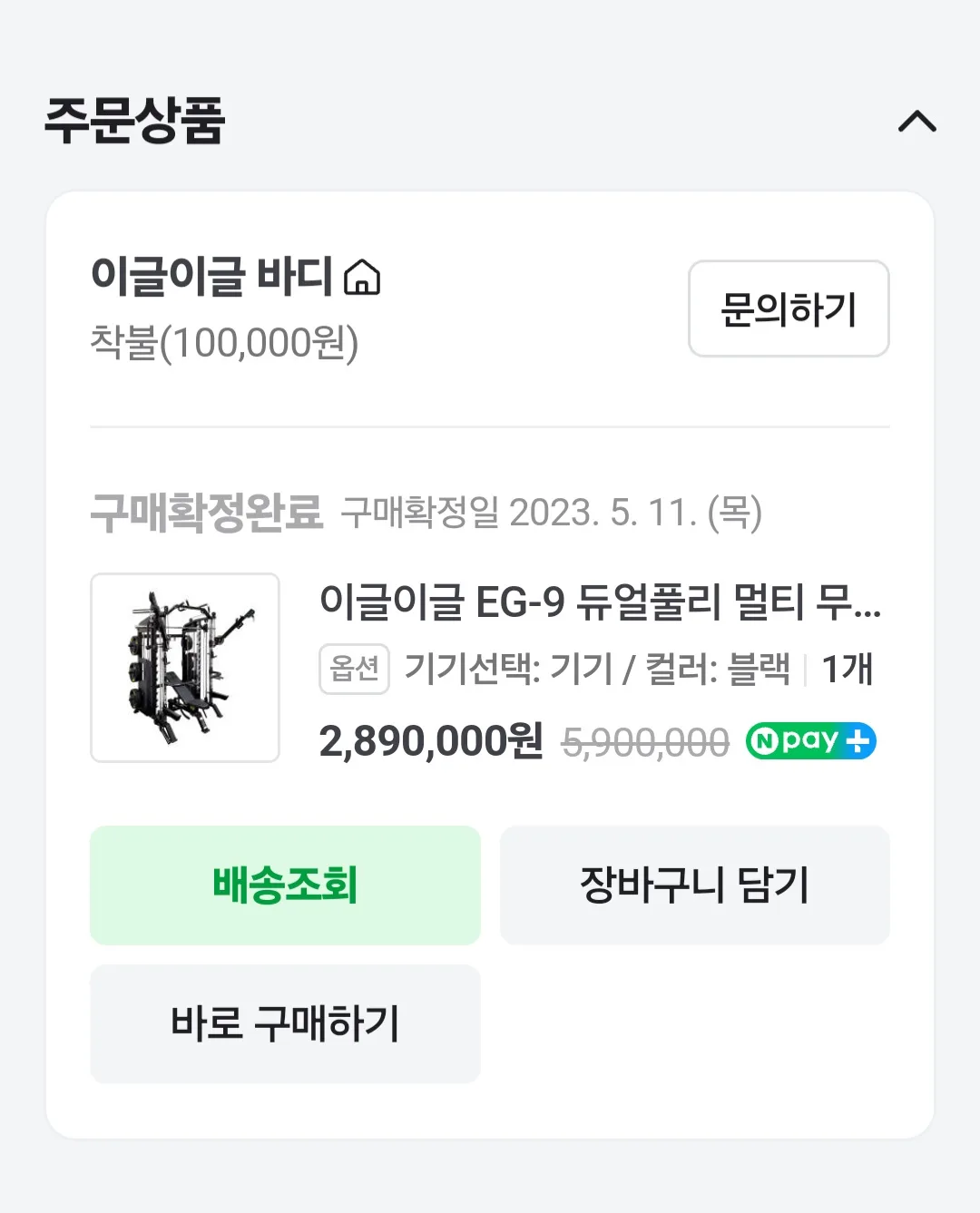
Task: Click the 옵션 badge label
Action: click(354, 670)
